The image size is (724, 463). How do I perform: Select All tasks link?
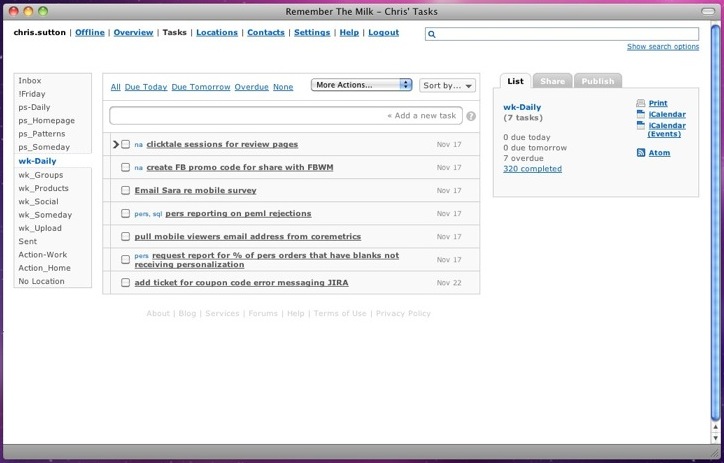115,87
